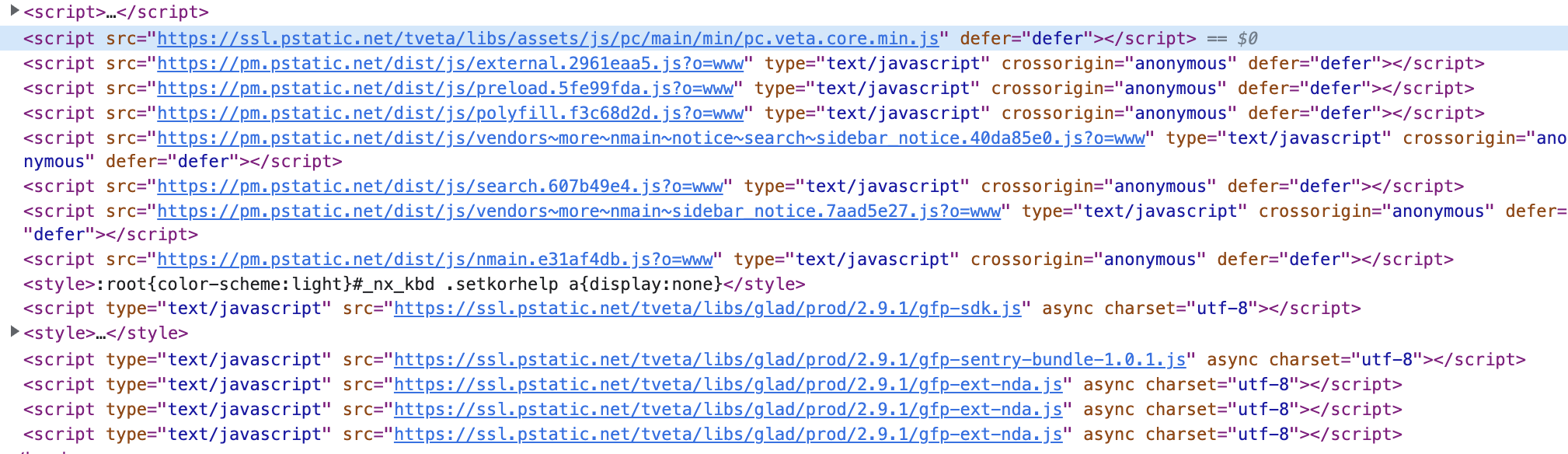Follow the search.607b49e4.js URL
This screenshot has width=1568, height=454.
click(x=441, y=187)
